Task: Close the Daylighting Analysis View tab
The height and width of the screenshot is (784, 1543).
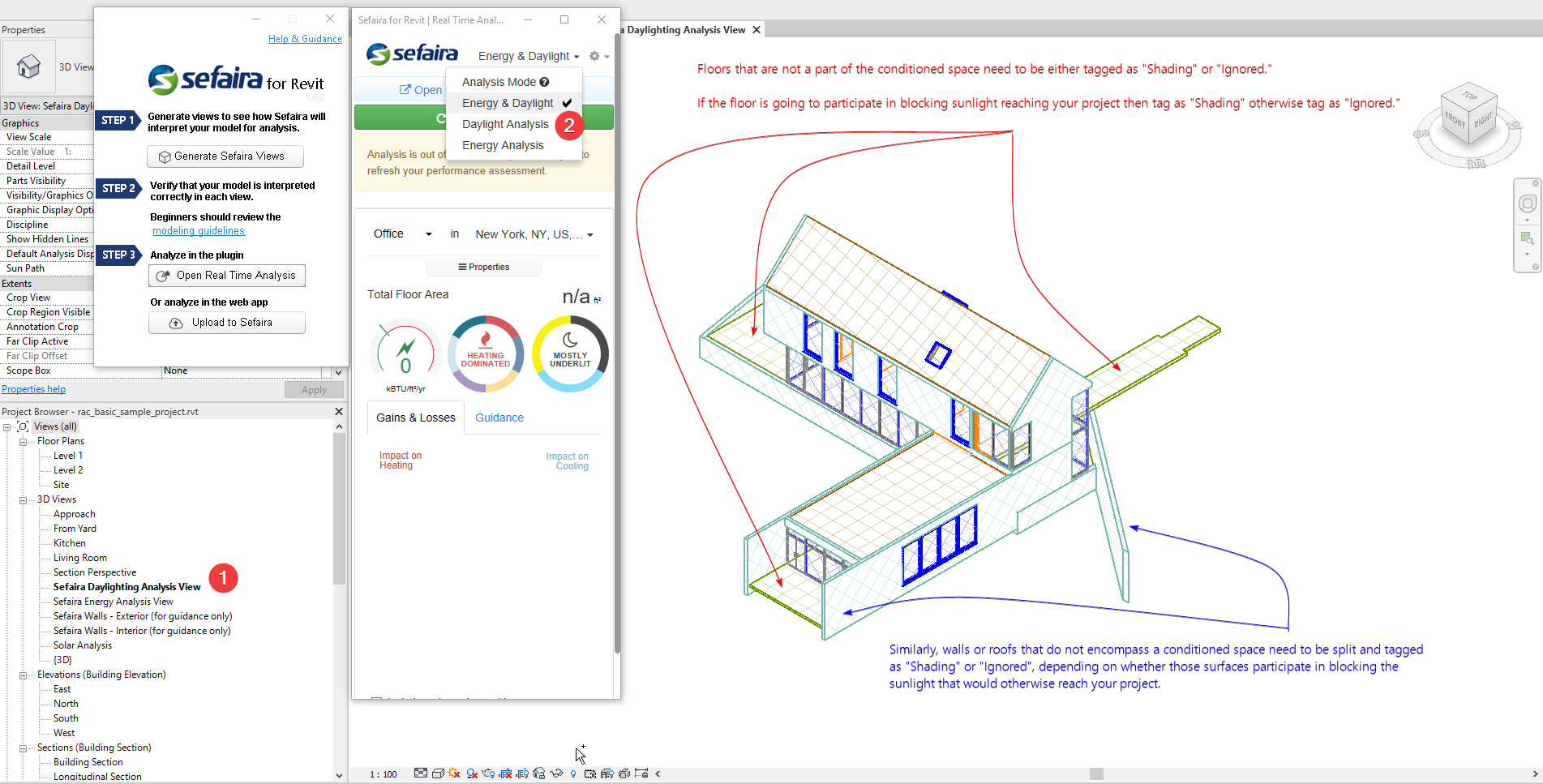Action: [756, 30]
